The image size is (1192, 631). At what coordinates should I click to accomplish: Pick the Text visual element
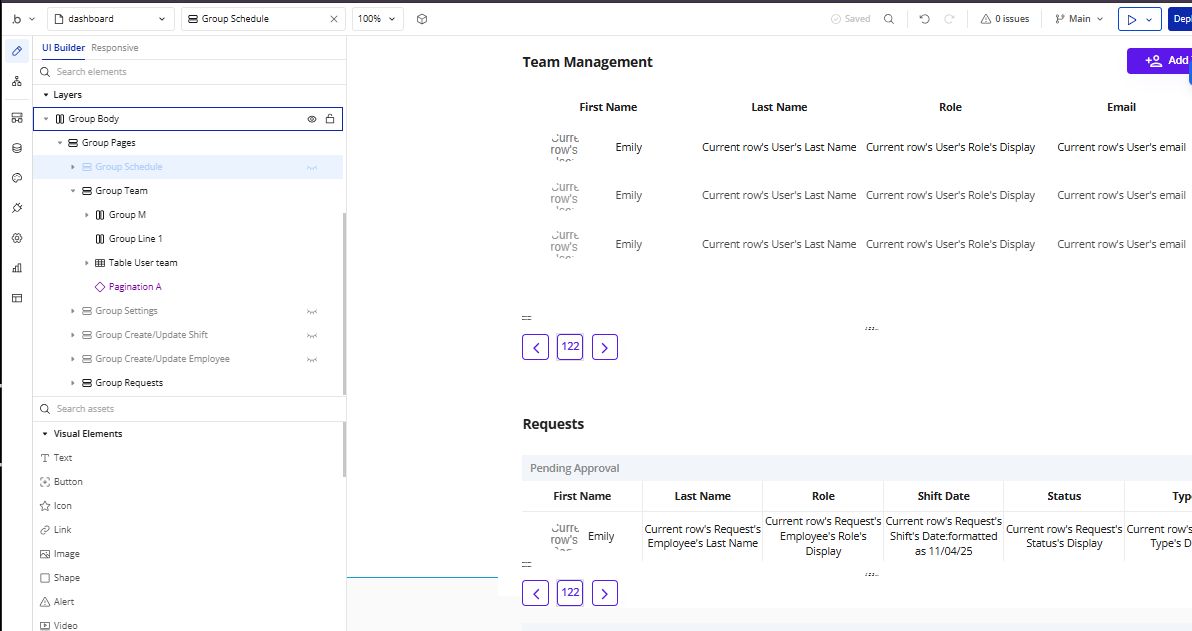click(56, 458)
